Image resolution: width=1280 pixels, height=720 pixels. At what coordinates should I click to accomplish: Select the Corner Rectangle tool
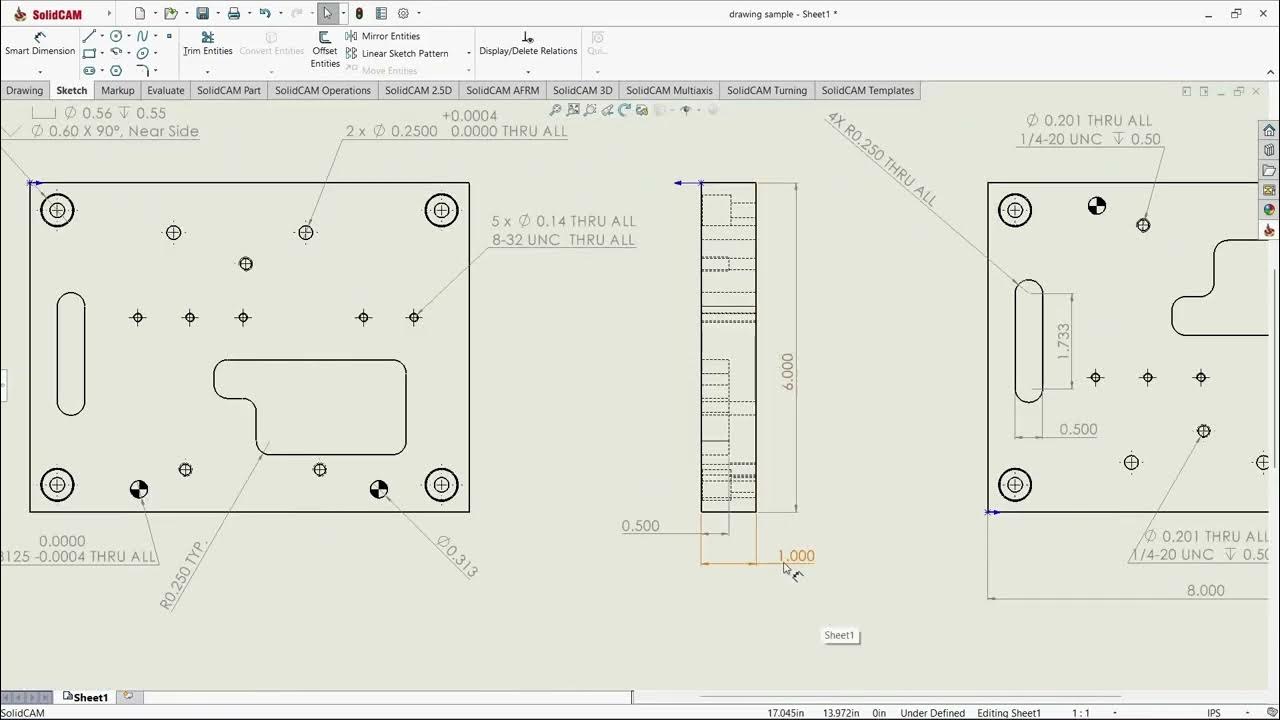[90, 53]
